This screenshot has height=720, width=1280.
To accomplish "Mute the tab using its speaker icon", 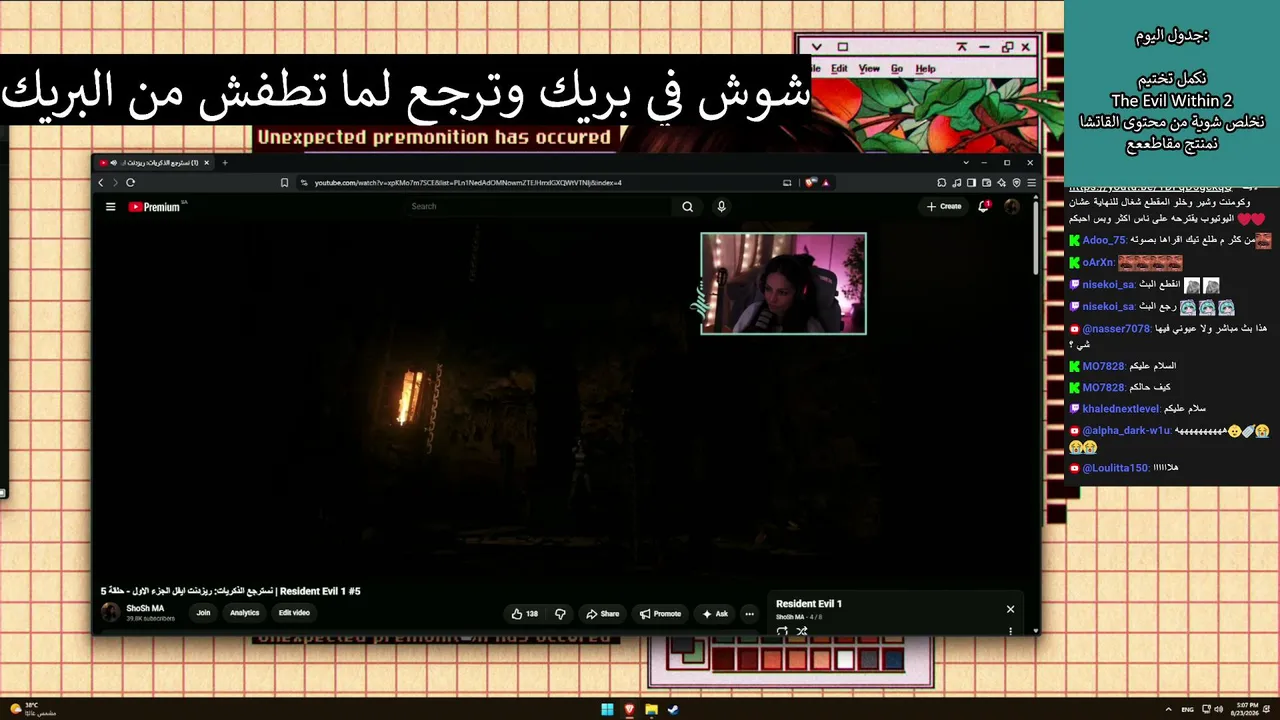I will pos(113,163).
